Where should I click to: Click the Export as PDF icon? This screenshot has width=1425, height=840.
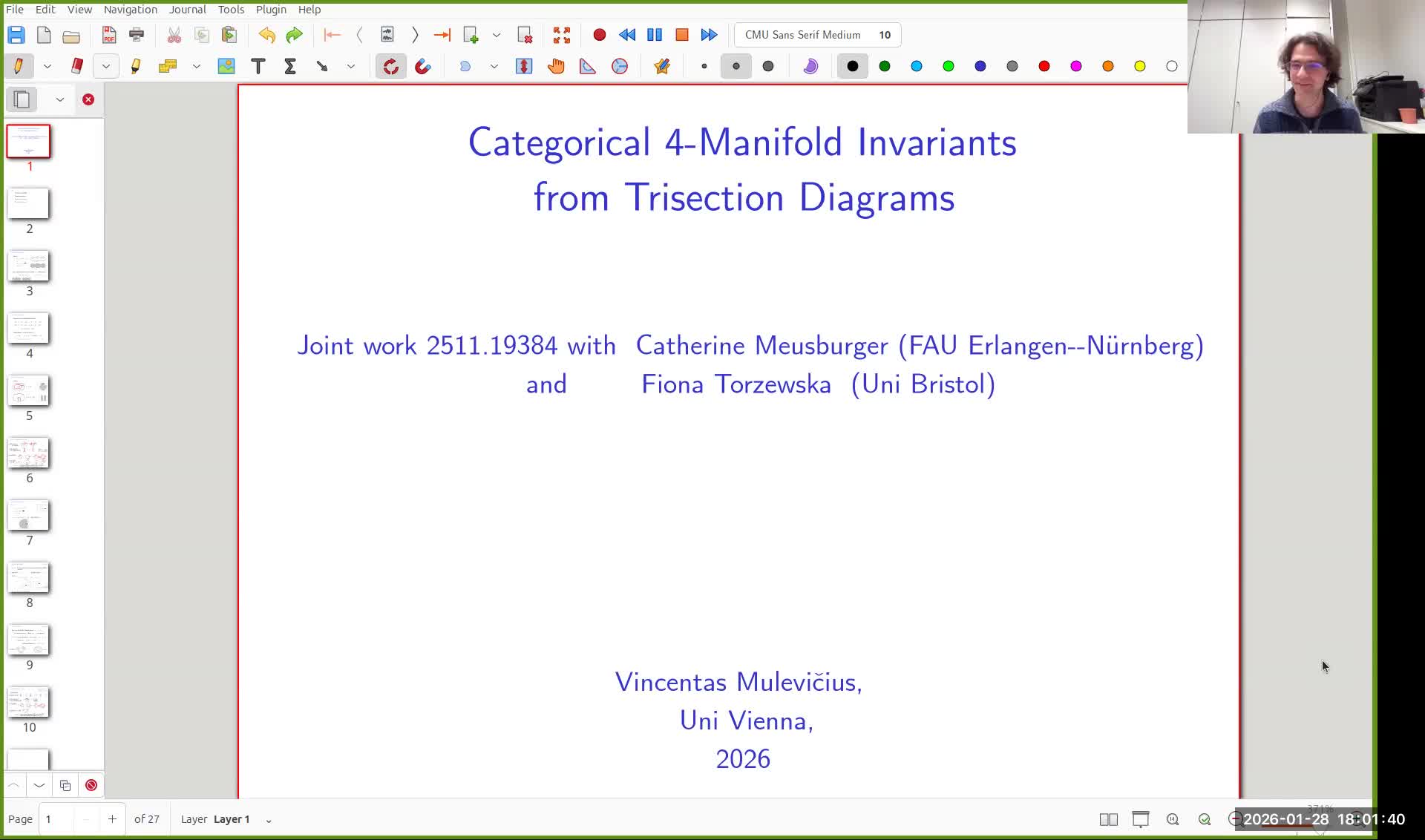(109, 35)
